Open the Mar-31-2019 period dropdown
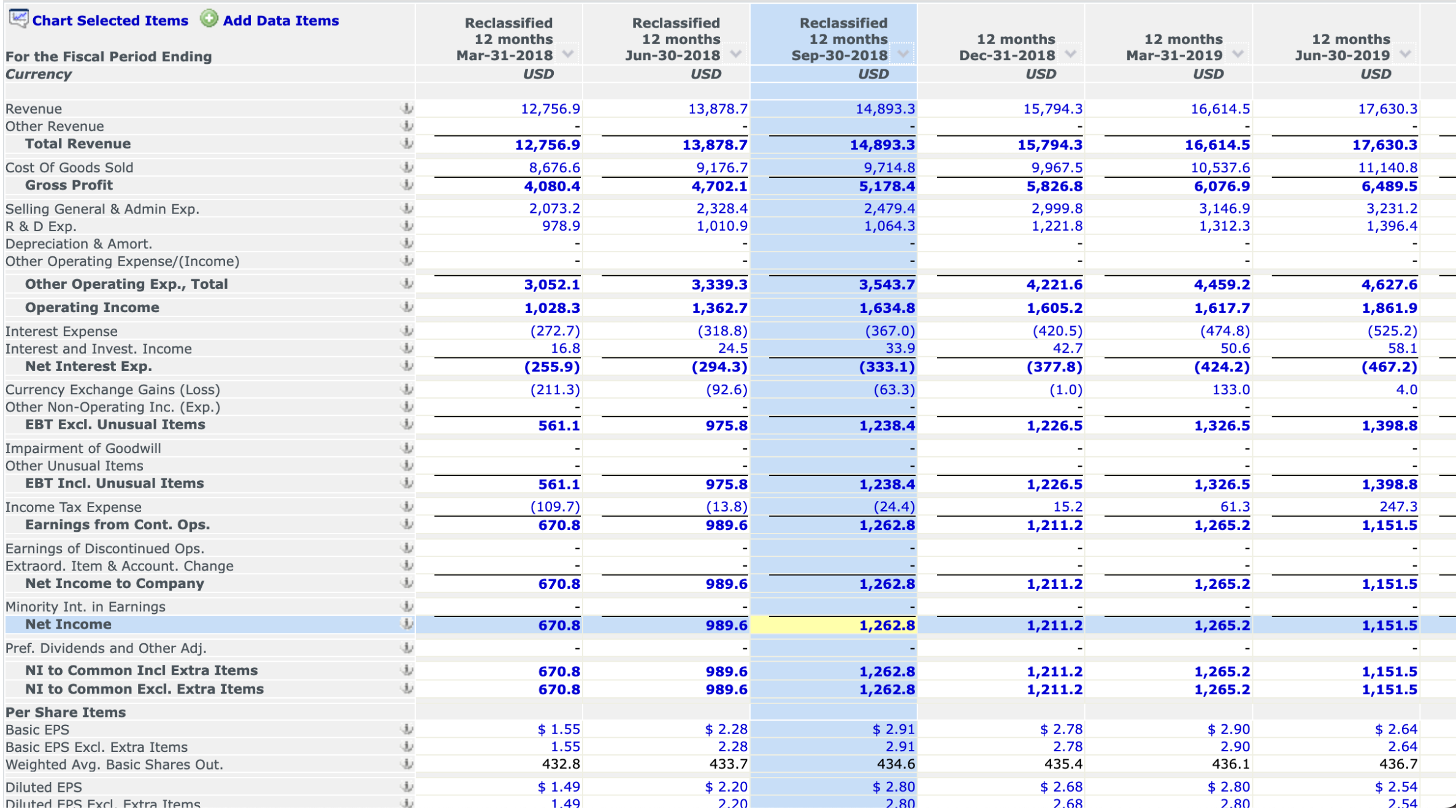1456x812 pixels. click(1238, 55)
